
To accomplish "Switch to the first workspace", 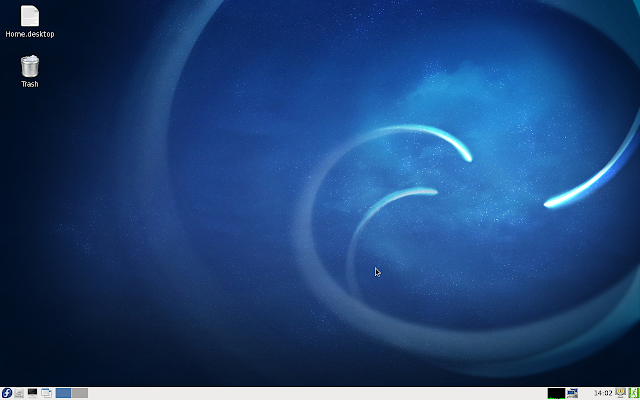I will coord(63,393).
